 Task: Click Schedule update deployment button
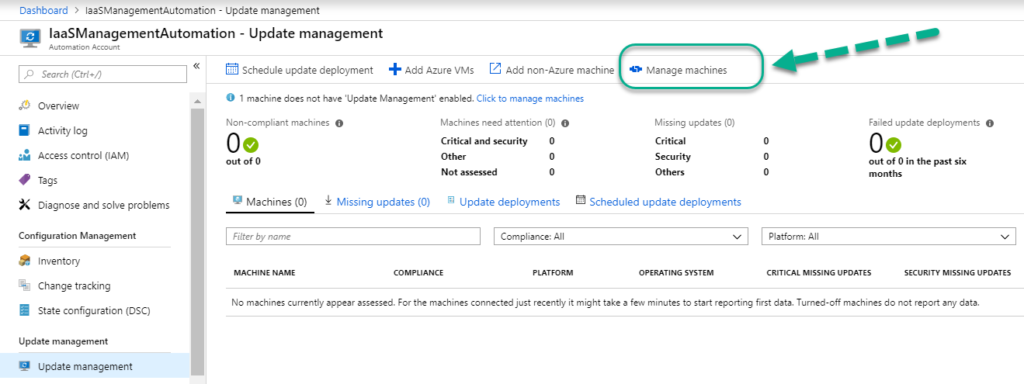[300, 70]
